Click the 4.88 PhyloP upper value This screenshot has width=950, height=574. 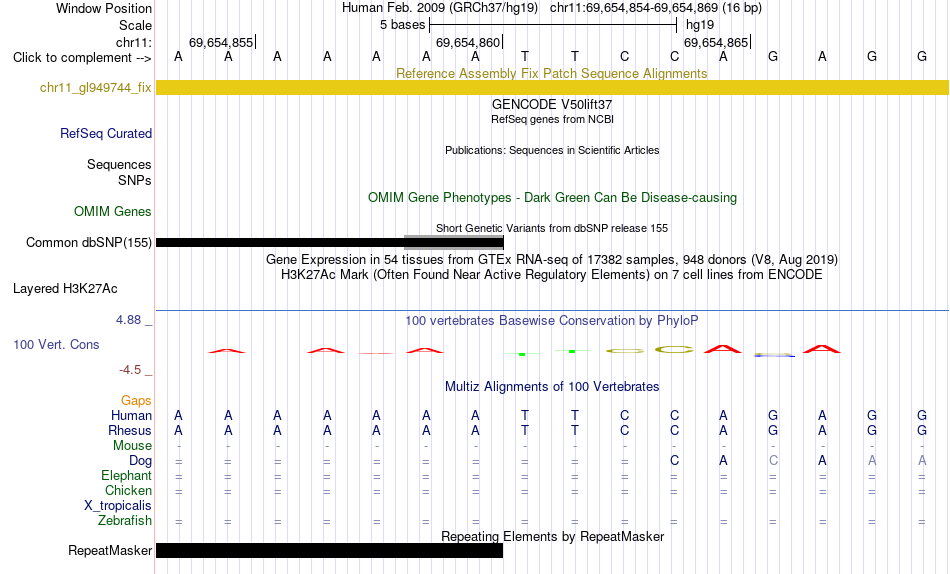(128, 319)
